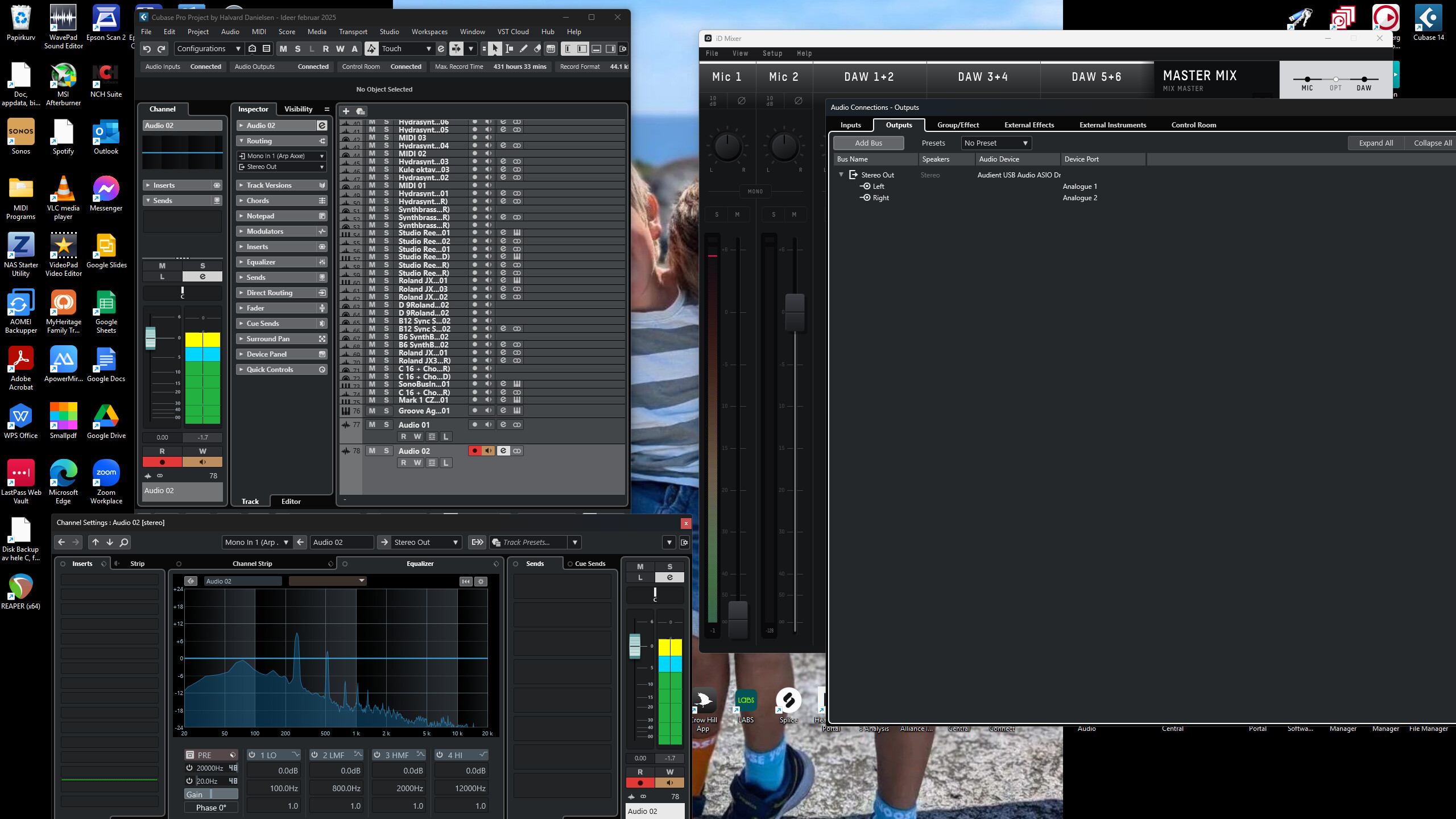The width and height of the screenshot is (1456, 819).
Task: Open the Transport menu
Action: pyautogui.click(x=353, y=32)
